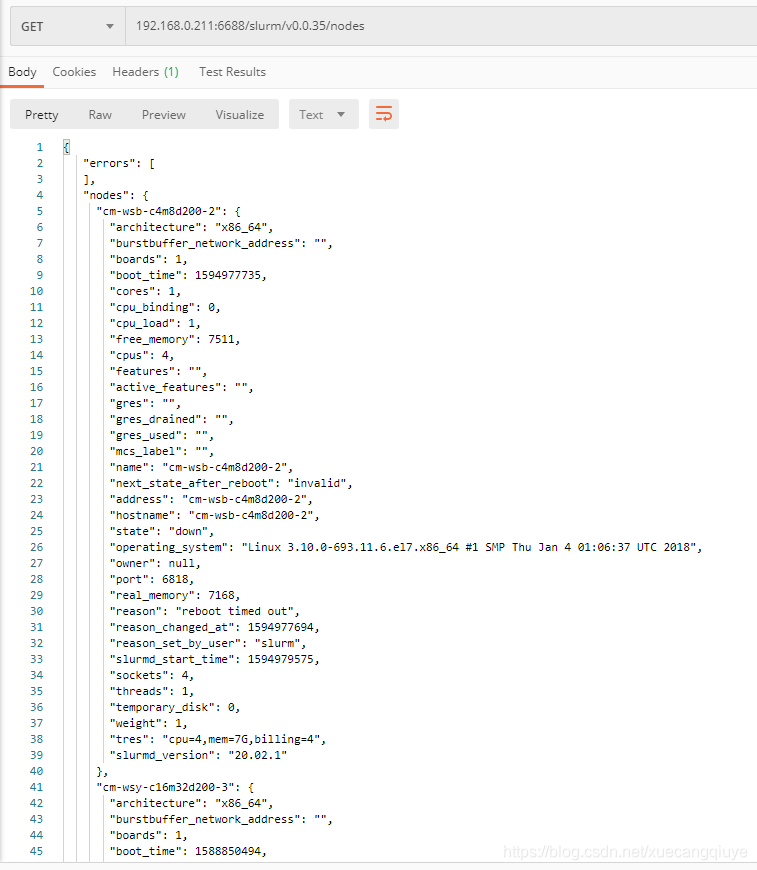Click the "gres_drained" line
The width and height of the screenshot is (757, 870).
pos(171,419)
